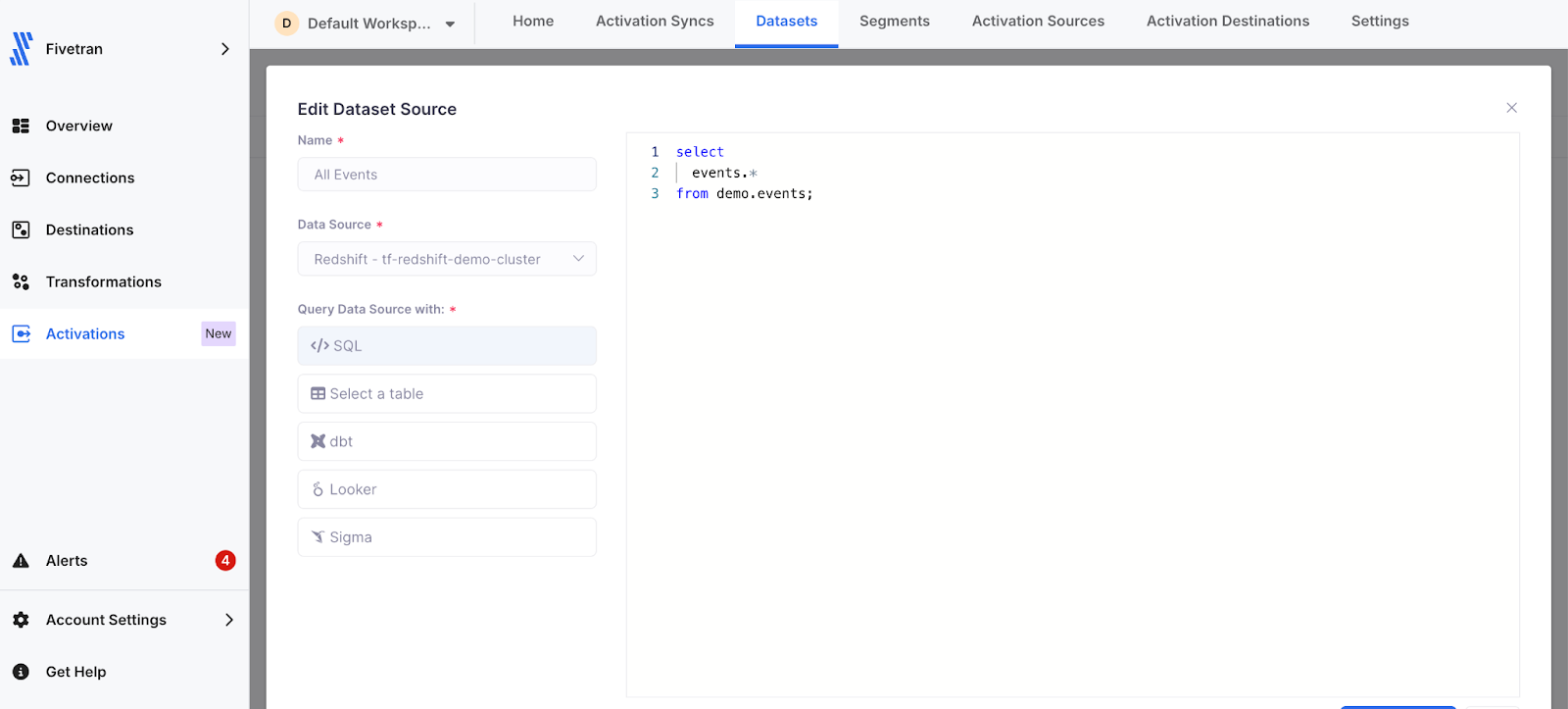Click the Alerts sidebar link
This screenshot has width=1568, height=709.
coord(67,561)
